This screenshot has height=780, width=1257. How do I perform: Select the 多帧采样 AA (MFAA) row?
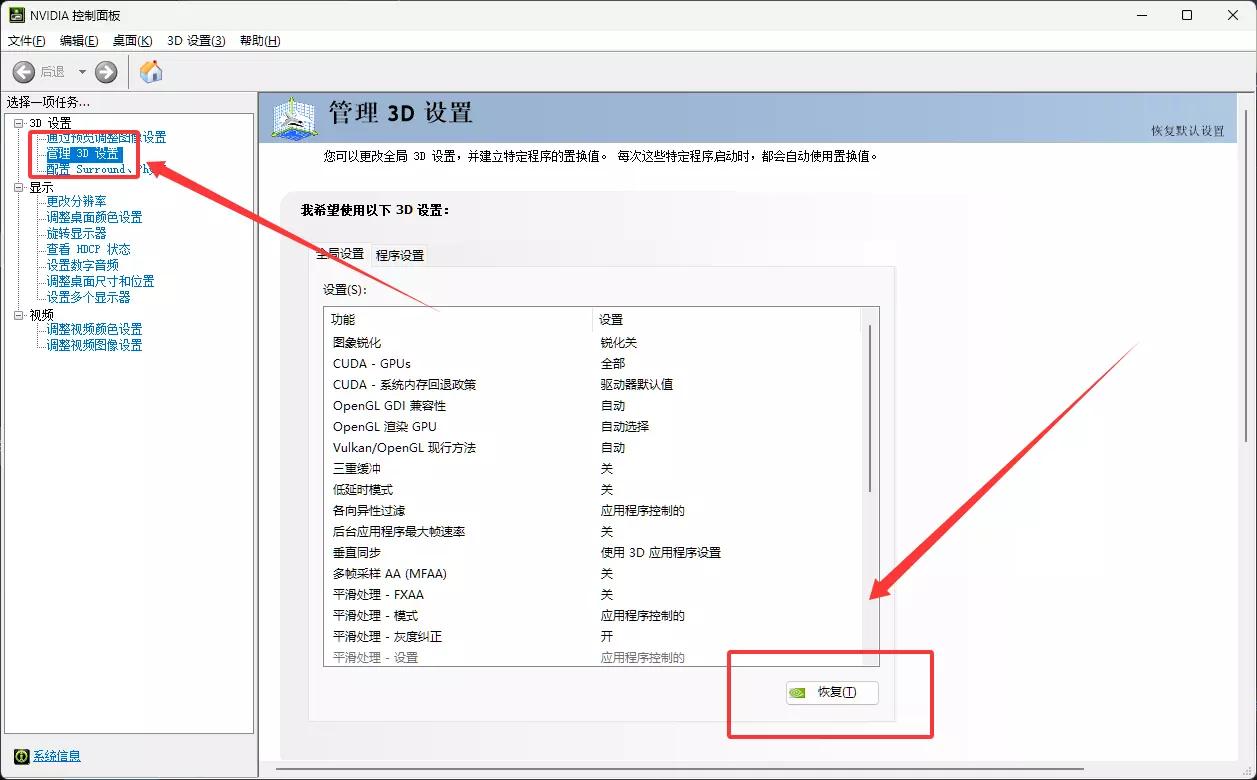(x=592, y=574)
